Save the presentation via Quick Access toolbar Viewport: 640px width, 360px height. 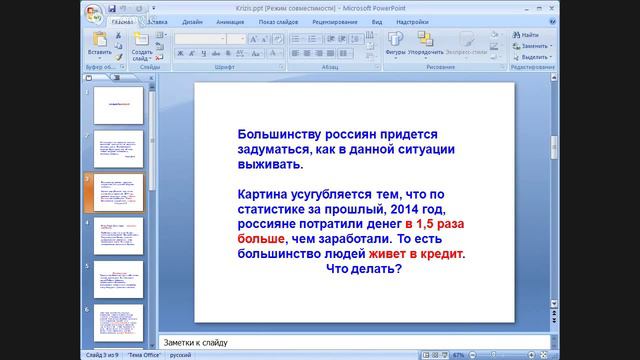pyautogui.click(x=111, y=9)
